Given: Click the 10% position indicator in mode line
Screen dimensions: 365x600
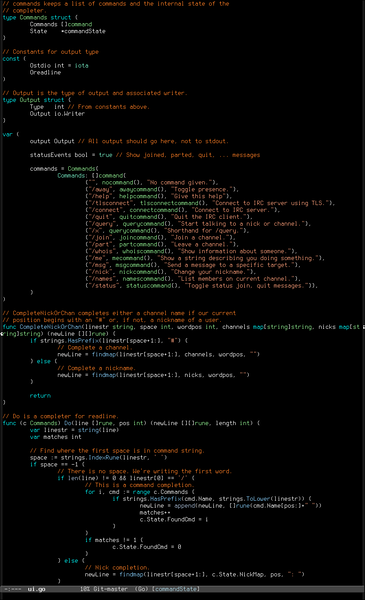Looking at the screenshot, I should tap(85, 589).
